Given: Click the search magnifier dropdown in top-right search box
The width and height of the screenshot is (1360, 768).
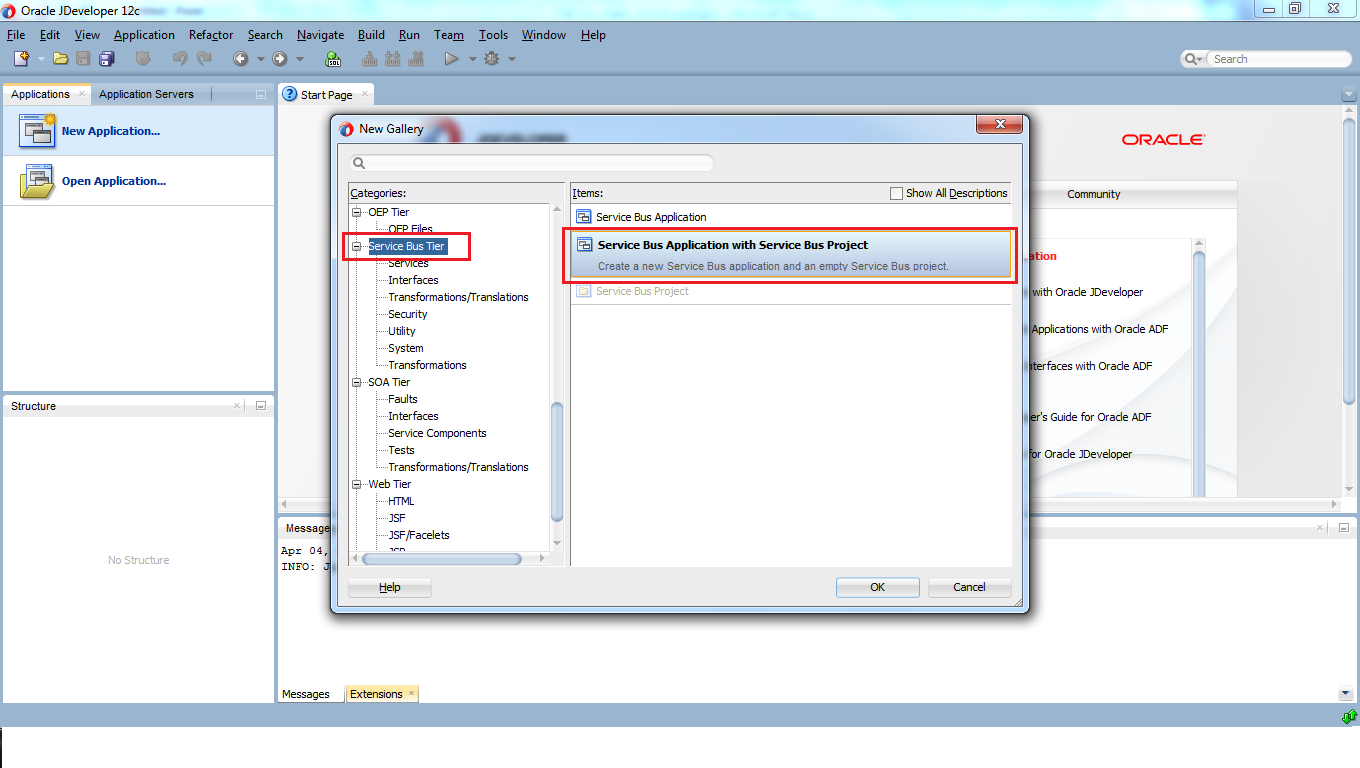Looking at the screenshot, I should point(1194,59).
